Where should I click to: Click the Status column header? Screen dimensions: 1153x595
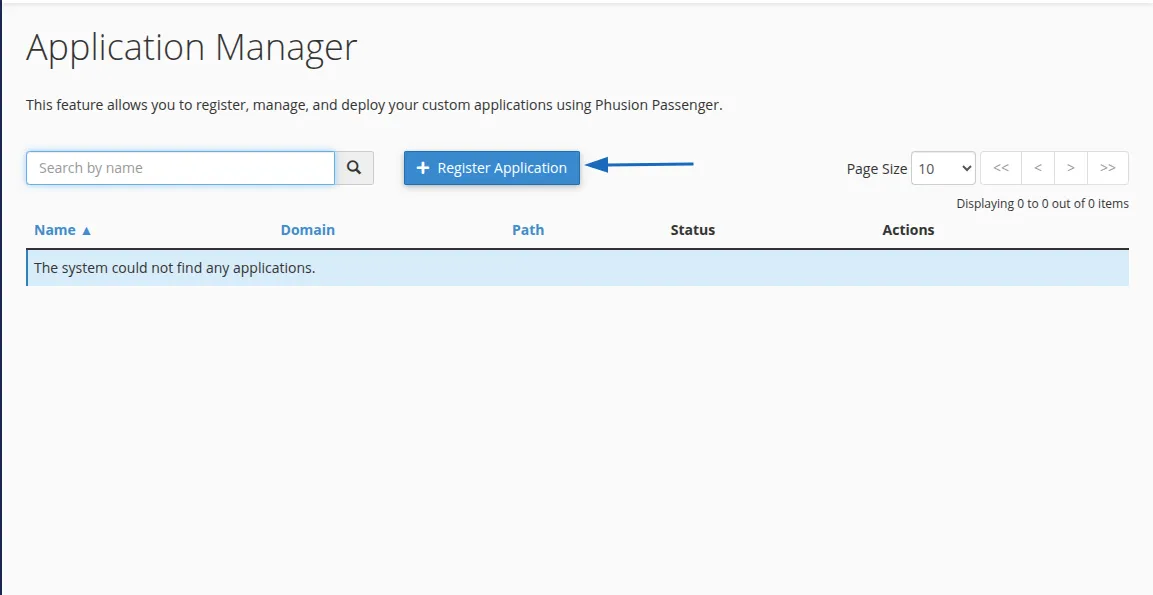point(692,229)
